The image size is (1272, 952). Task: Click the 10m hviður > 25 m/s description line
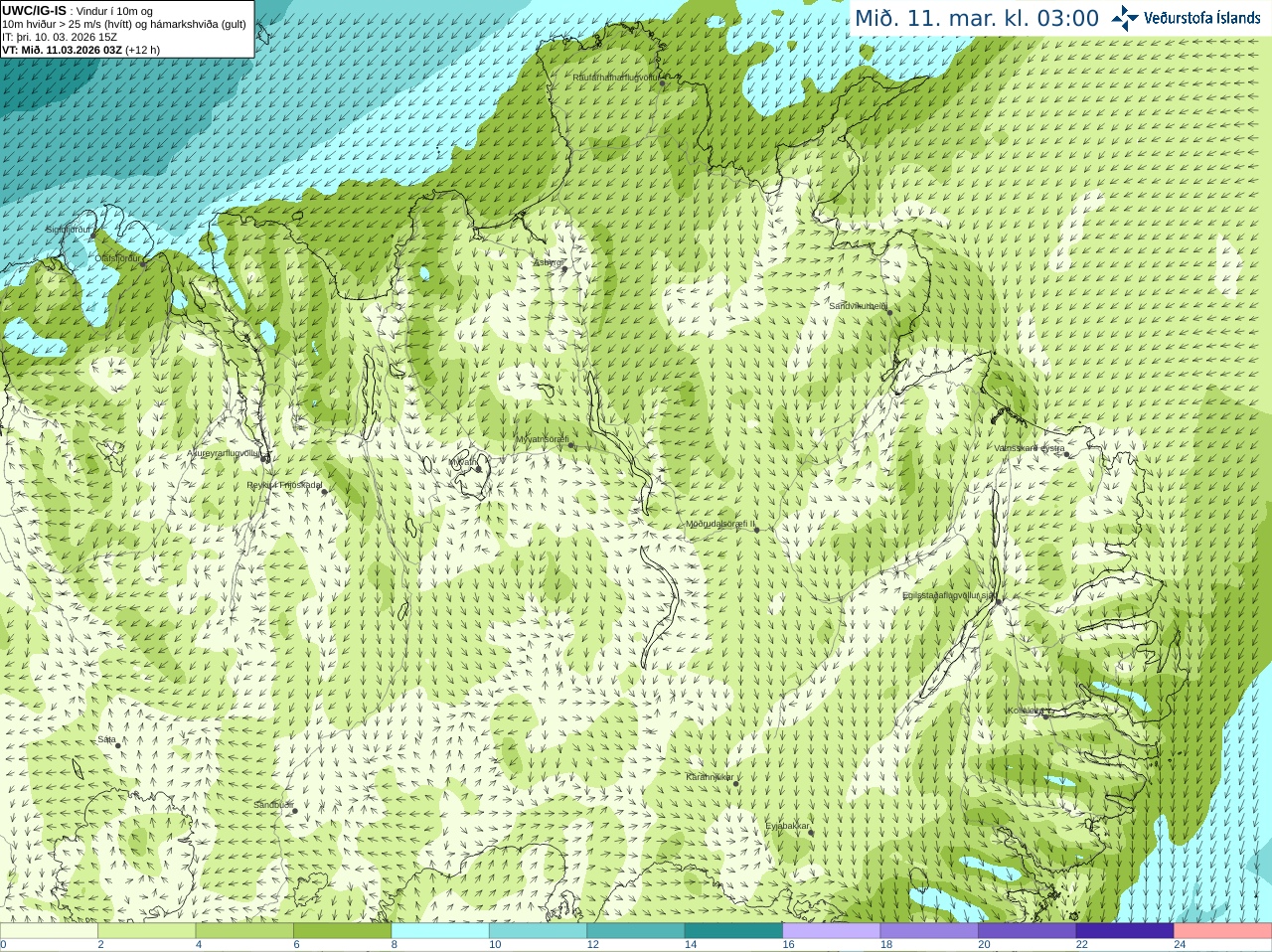[x=124, y=24]
